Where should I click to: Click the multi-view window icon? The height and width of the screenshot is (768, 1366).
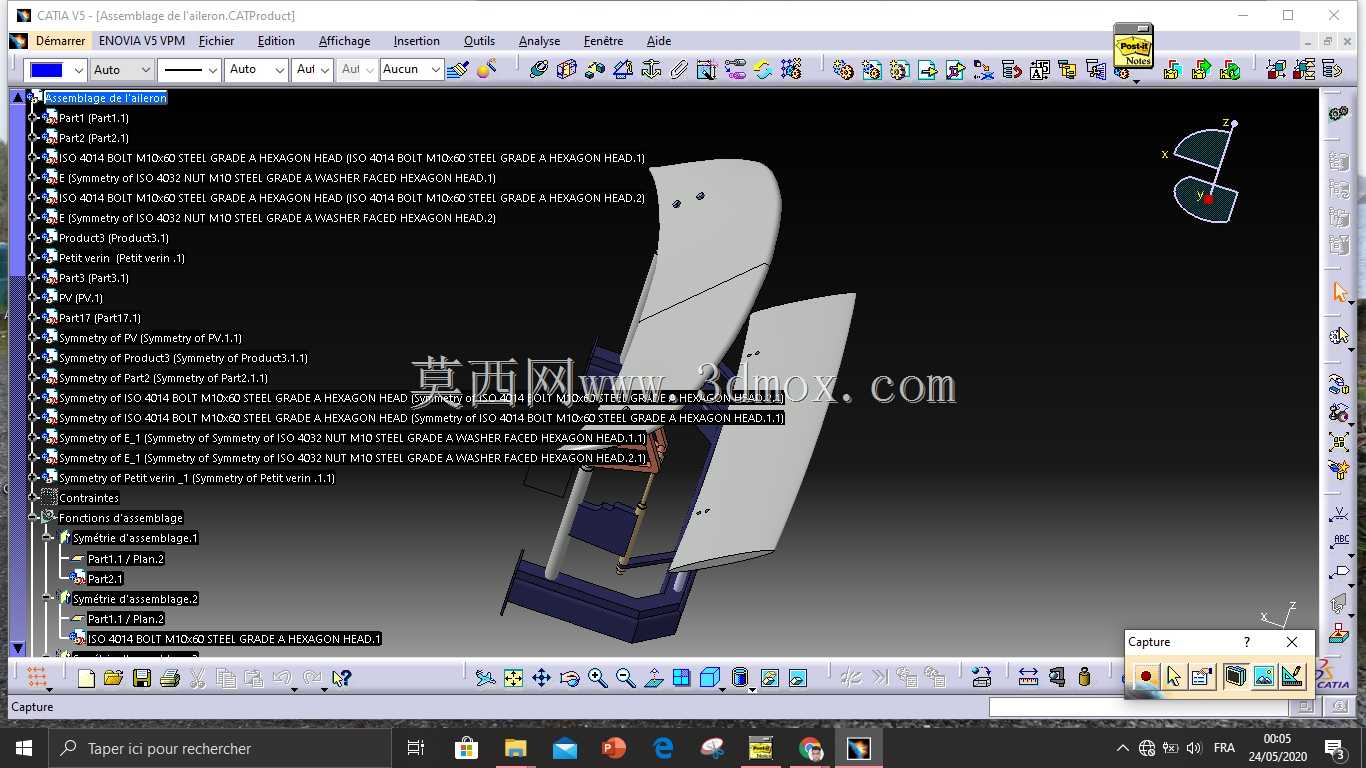(x=681, y=678)
